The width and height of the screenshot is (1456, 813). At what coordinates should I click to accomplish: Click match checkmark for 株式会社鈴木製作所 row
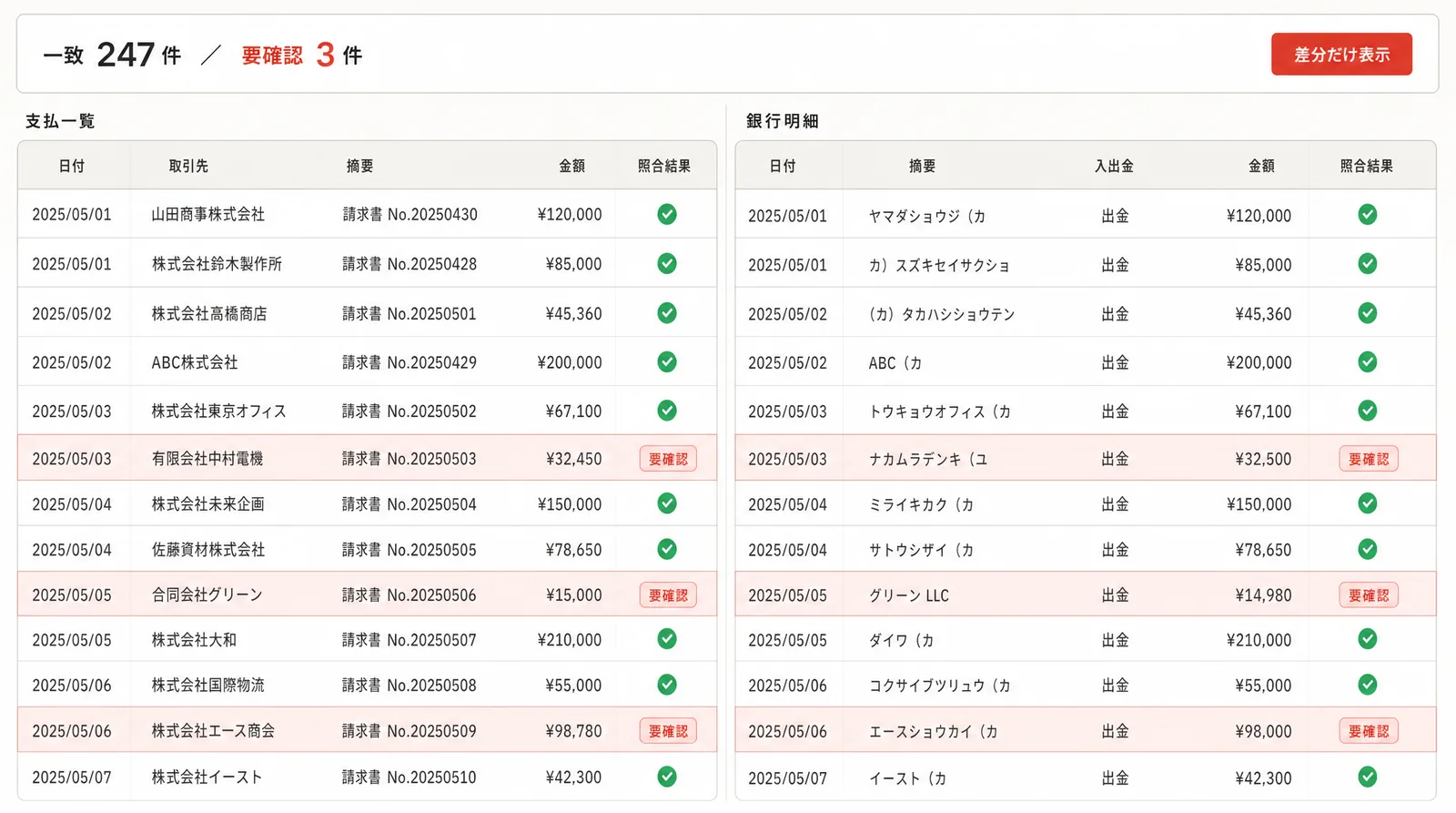[x=667, y=263]
